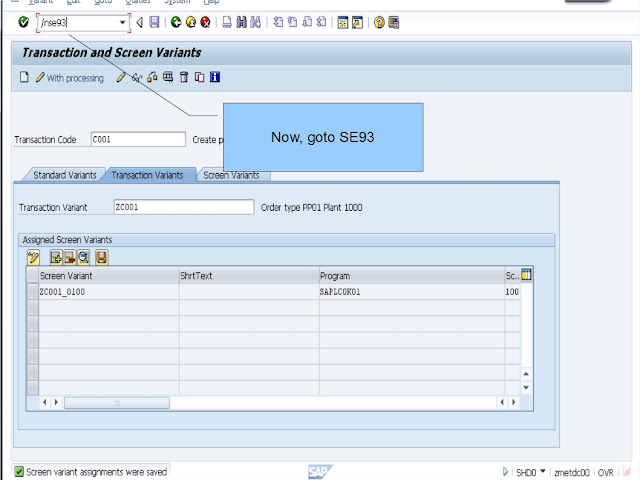Image resolution: width=640 pixels, height=480 pixels.
Task: Select the row marker for ZC001_0100
Action: click(x=33, y=292)
